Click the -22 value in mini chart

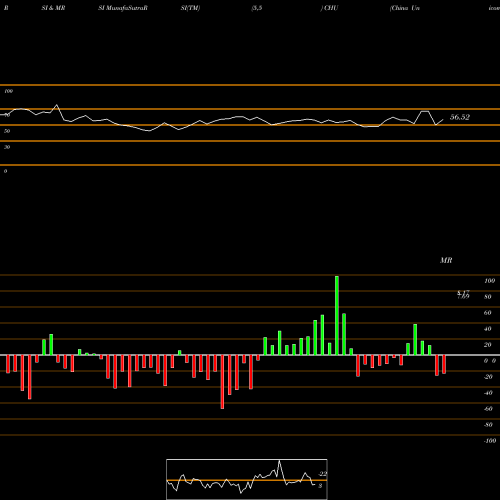(322, 474)
